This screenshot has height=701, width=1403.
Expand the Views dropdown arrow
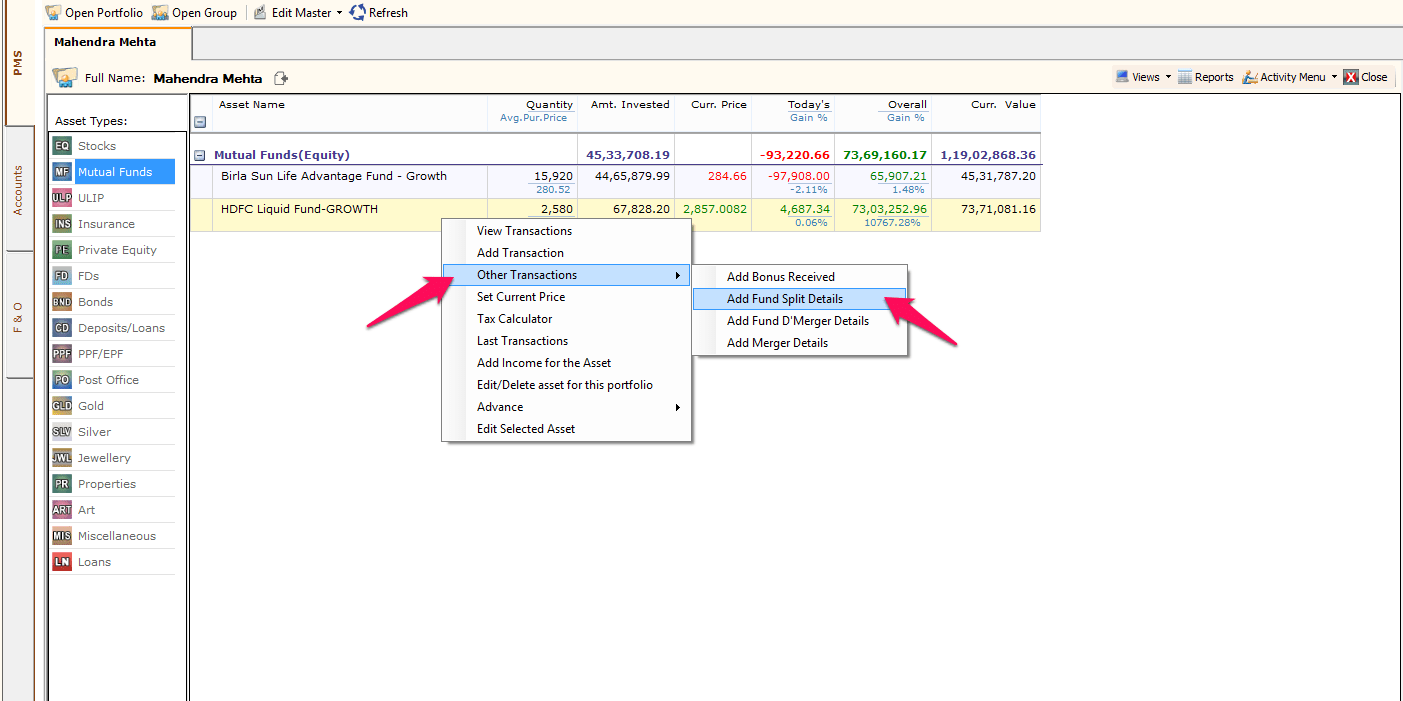(x=1168, y=77)
